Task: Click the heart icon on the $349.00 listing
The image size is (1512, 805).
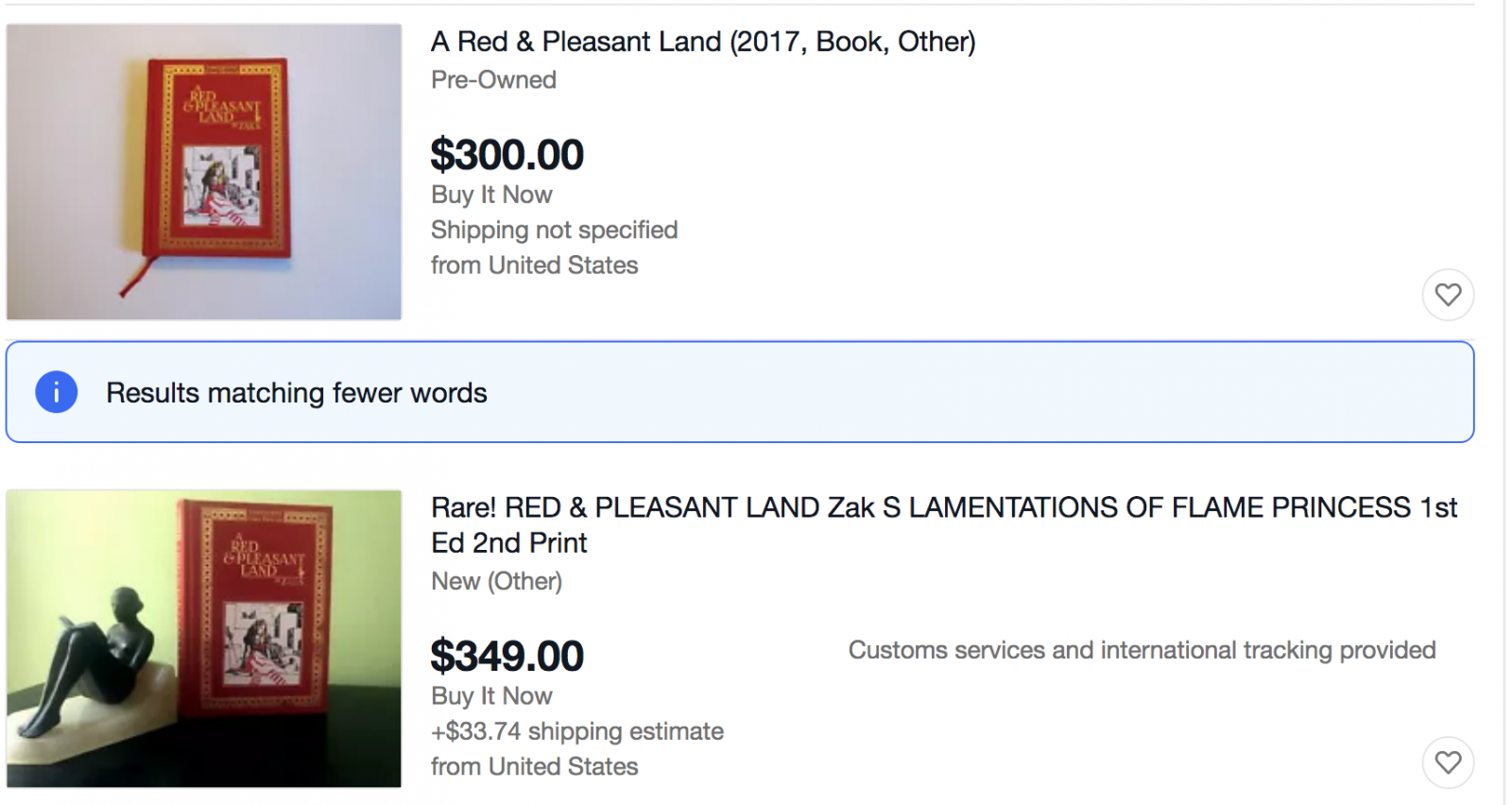Action: pyautogui.click(x=1448, y=762)
